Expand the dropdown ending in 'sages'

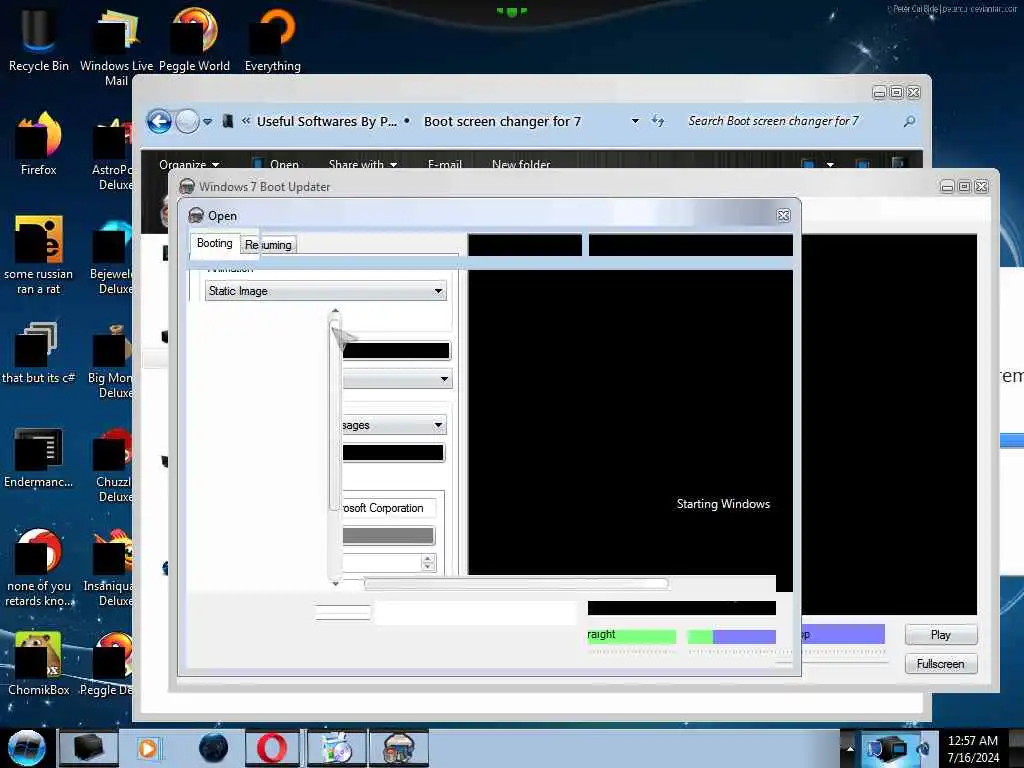[394, 425]
